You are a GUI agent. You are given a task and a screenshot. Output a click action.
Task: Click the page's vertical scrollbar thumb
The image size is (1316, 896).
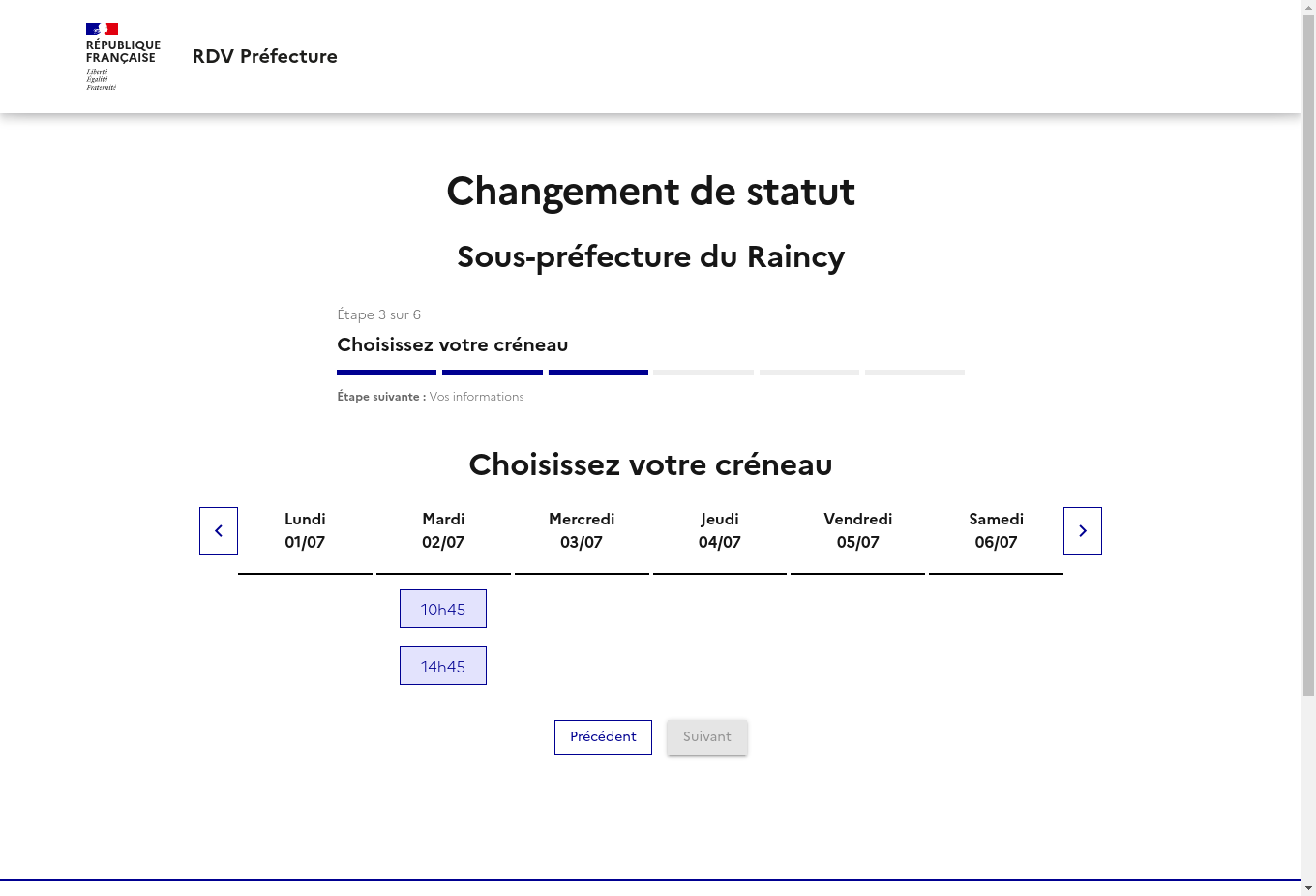click(1308, 355)
